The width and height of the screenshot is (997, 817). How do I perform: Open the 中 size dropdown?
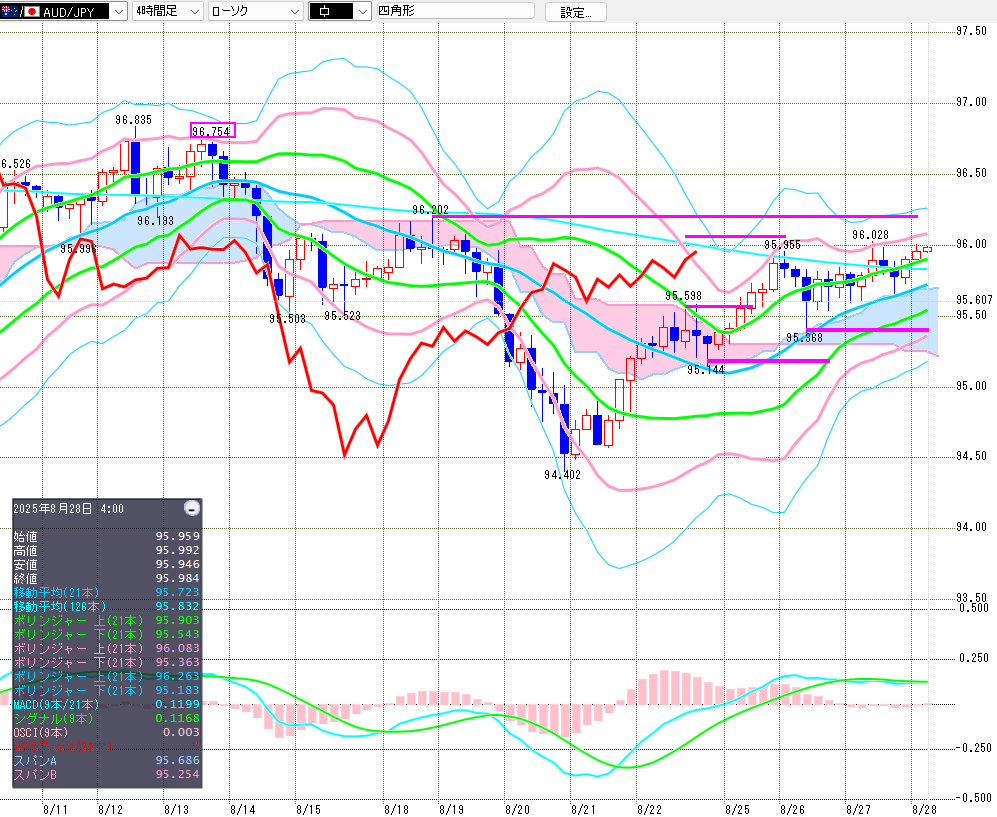click(363, 11)
